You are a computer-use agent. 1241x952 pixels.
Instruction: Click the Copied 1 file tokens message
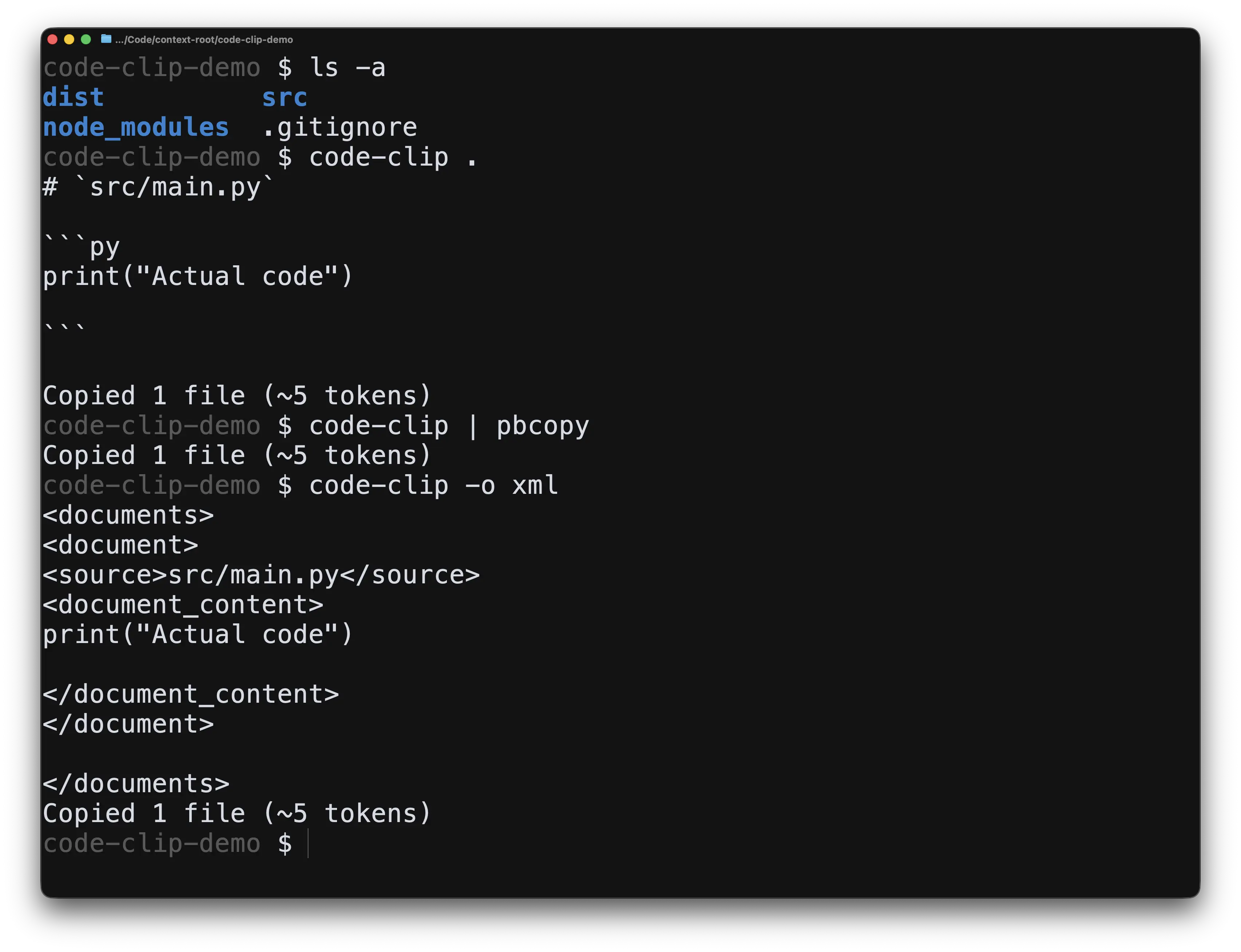(236, 395)
